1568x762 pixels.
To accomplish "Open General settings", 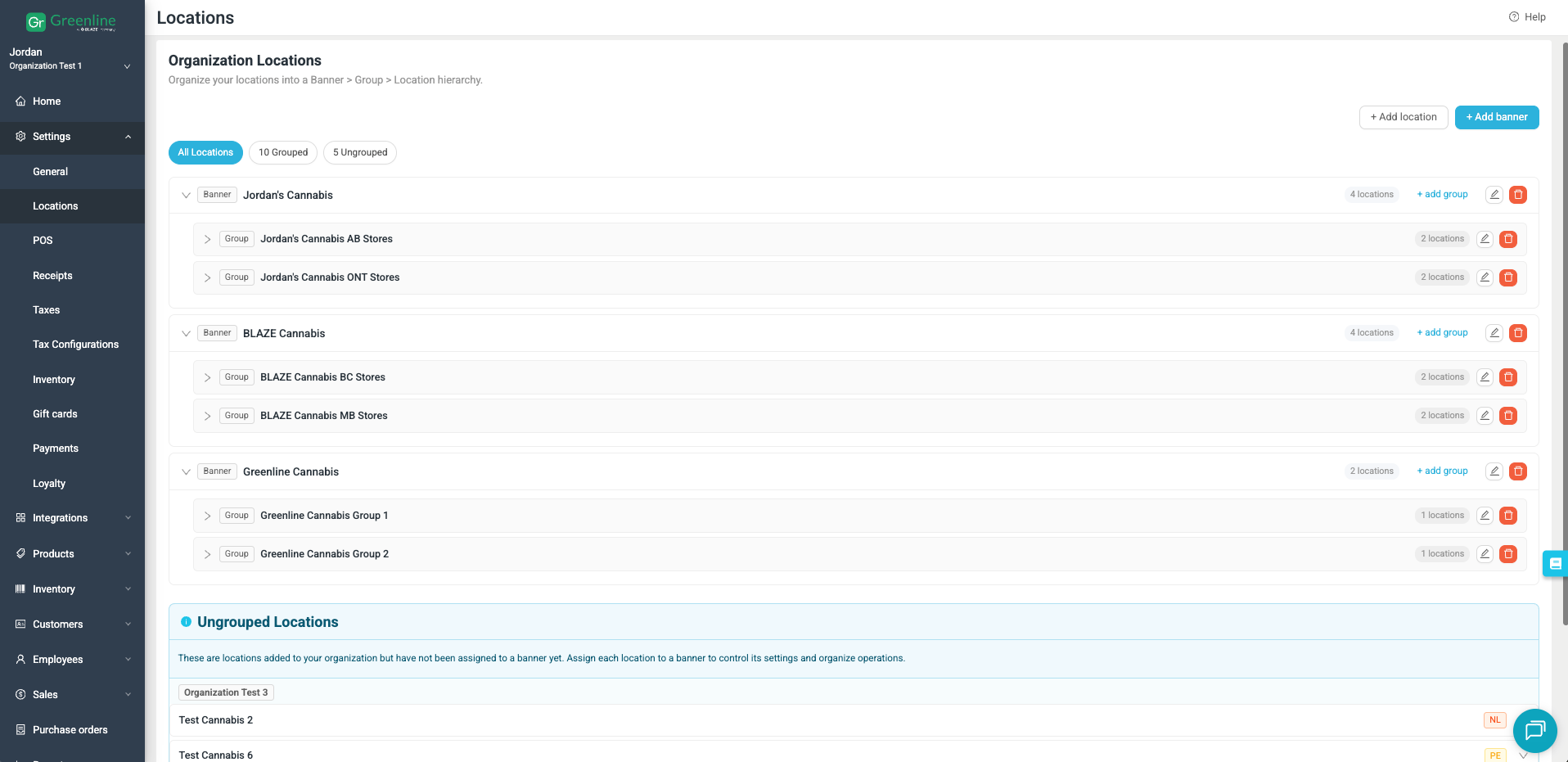I will tap(72, 172).
